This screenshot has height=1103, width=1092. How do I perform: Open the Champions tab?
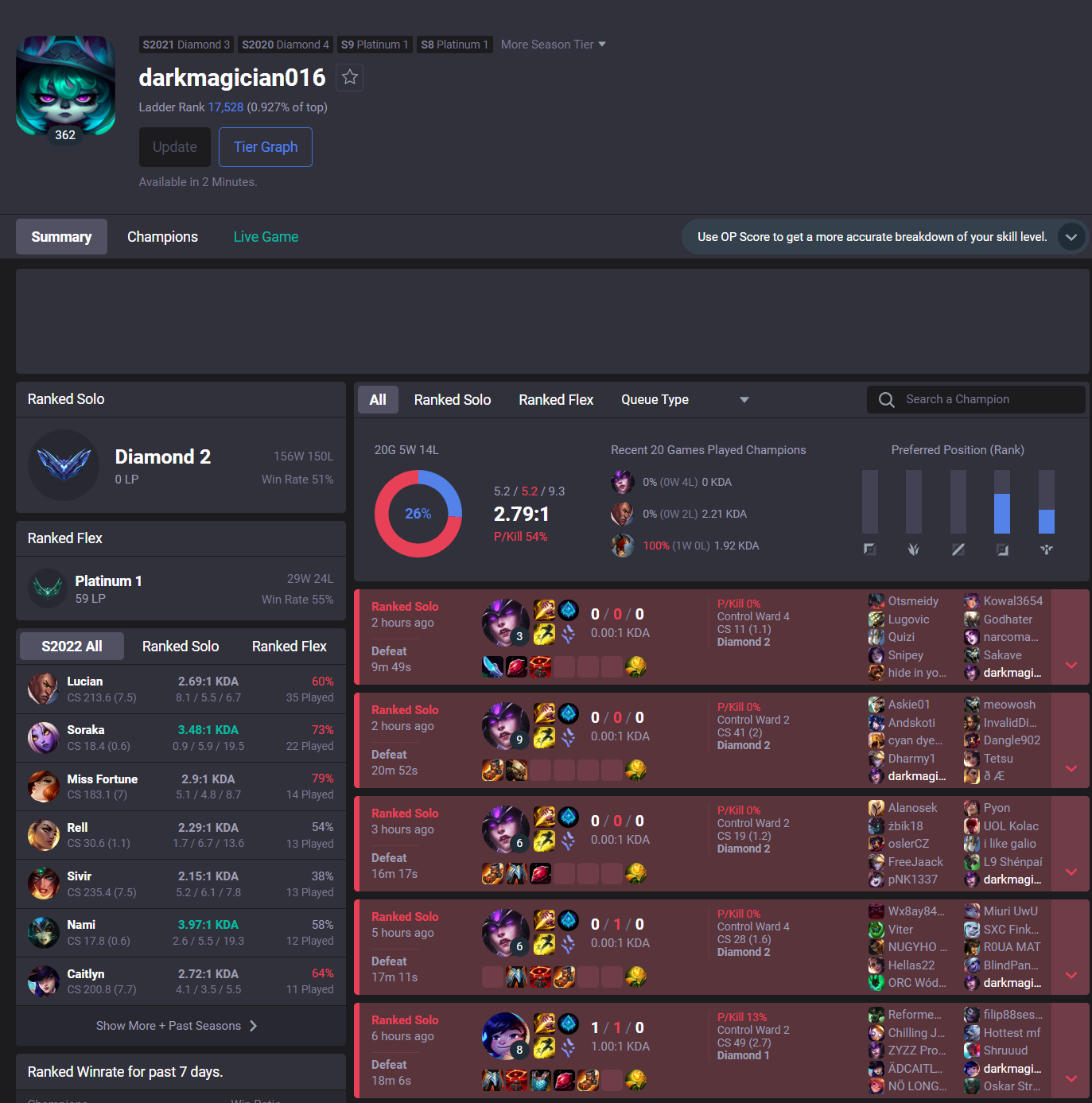coord(162,237)
